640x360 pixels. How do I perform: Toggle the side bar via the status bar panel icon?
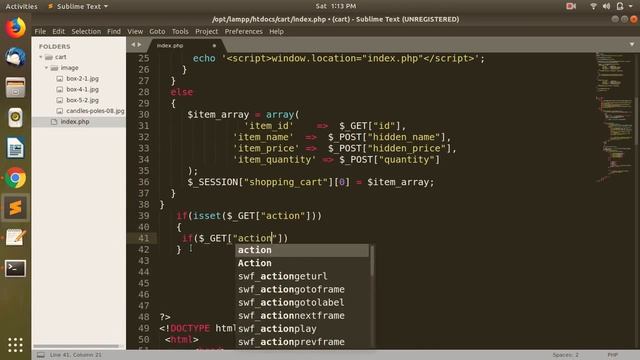pos(40,355)
